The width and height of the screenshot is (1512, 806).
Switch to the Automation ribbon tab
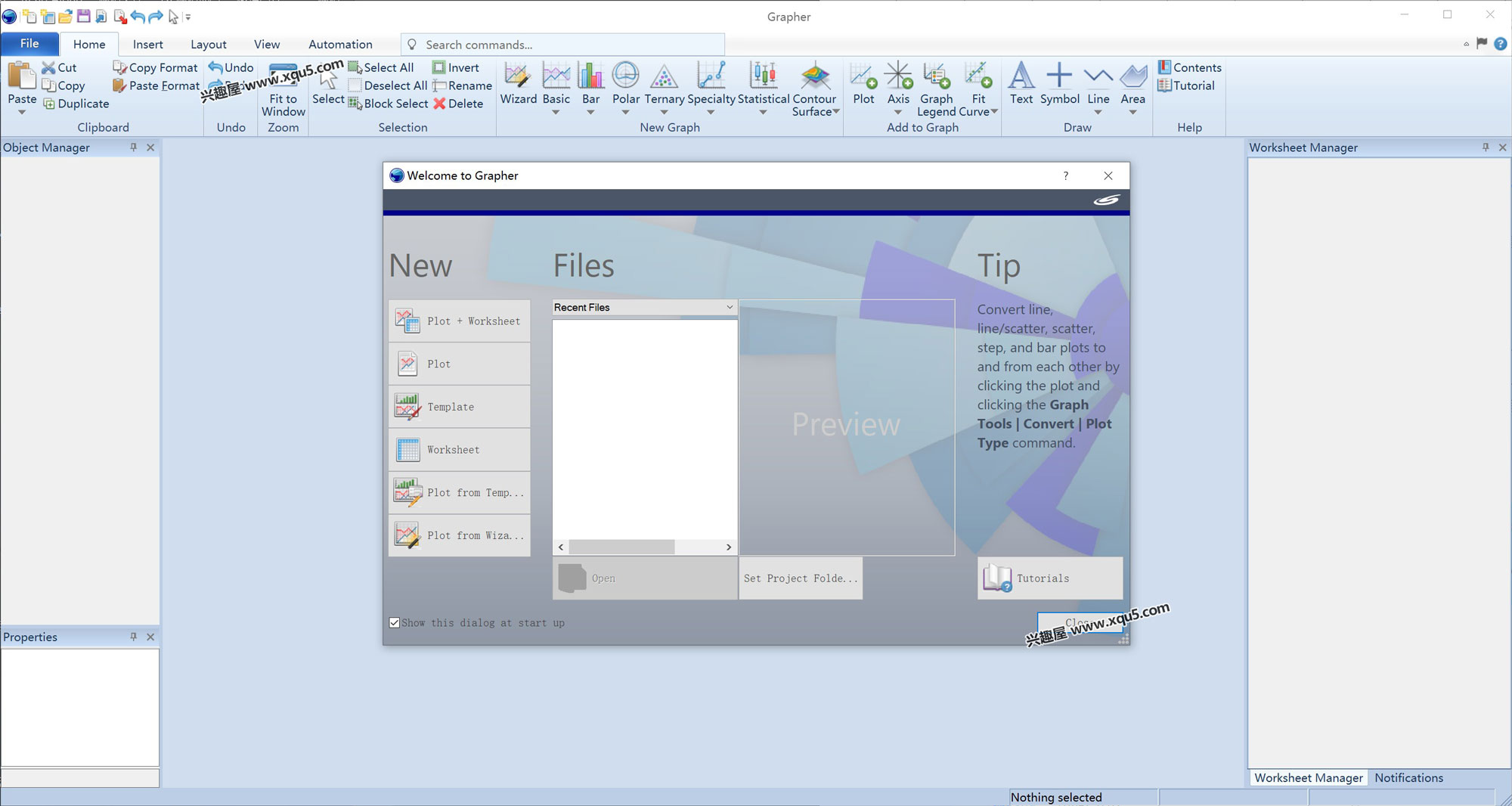pyautogui.click(x=340, y=45)
